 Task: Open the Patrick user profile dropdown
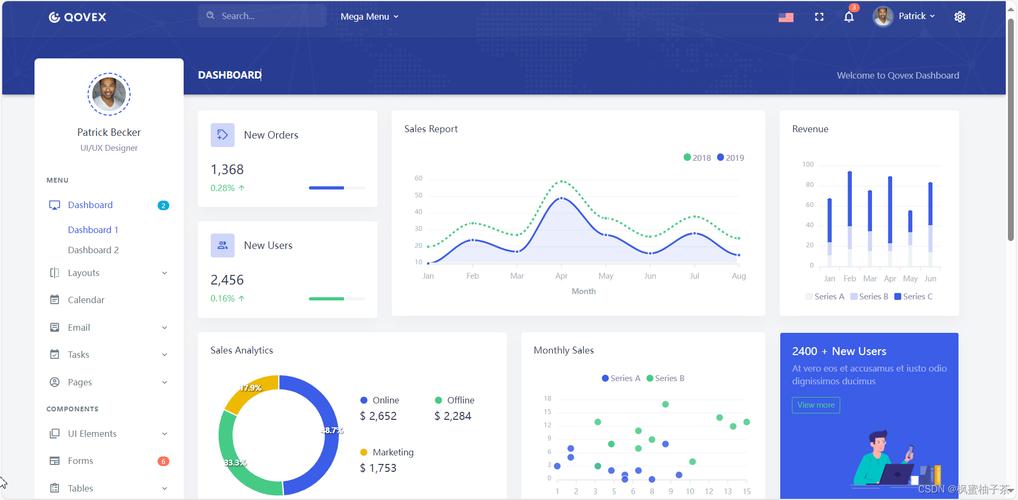904,16
